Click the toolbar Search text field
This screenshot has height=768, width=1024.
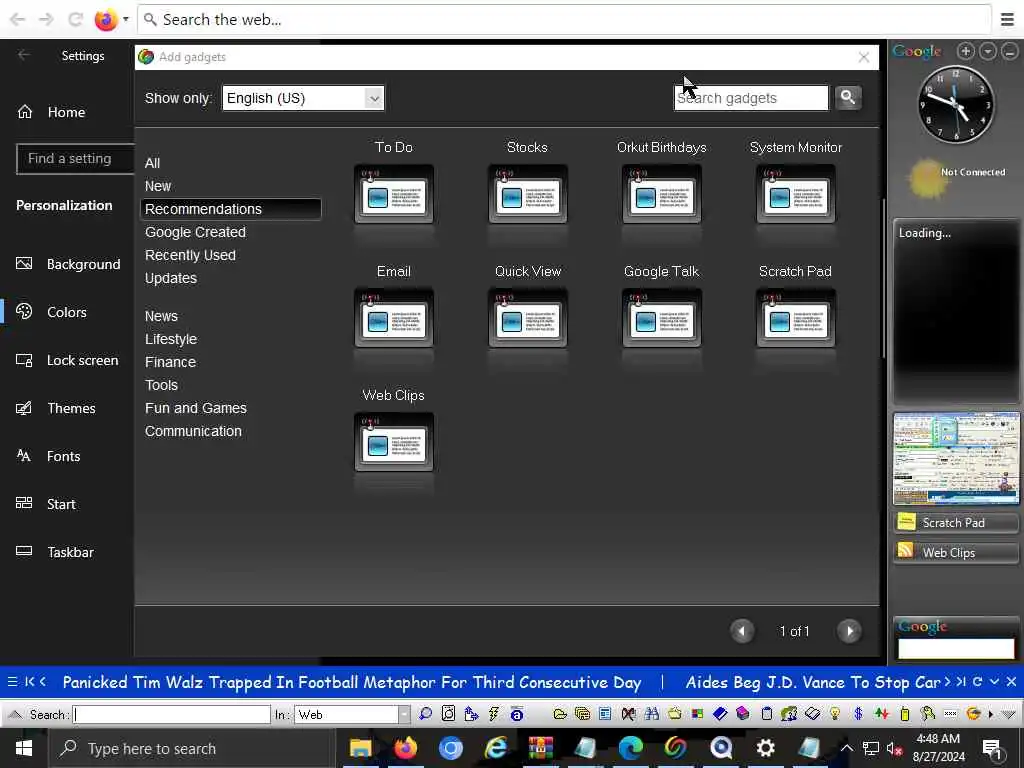pos(172,714)
